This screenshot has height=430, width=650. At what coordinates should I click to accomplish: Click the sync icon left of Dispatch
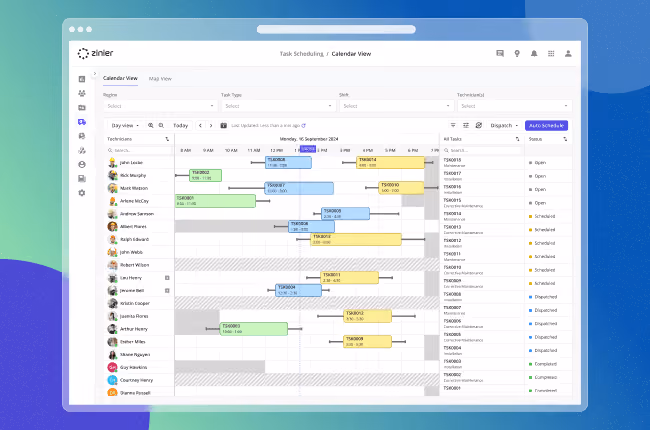pos(478,125)
